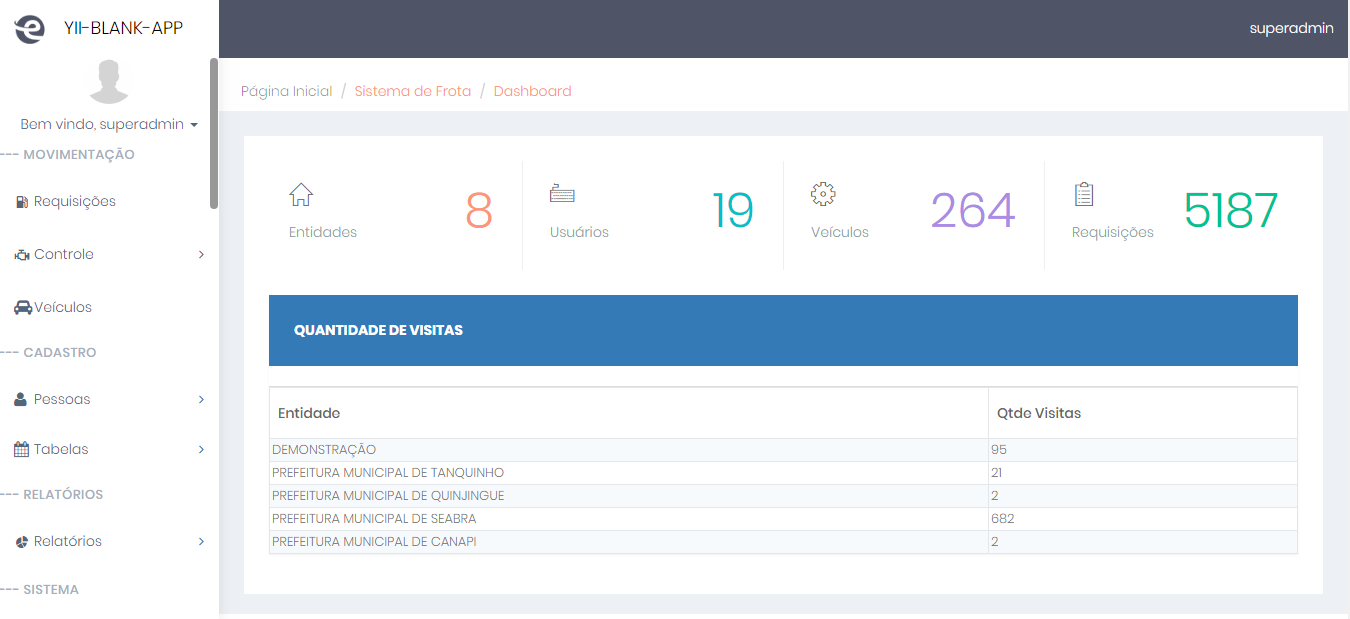Image resolution: width=1350 pixels, height=619 pixels.
Task: Click the engine icon next to Controle
Action: (22, 255)
